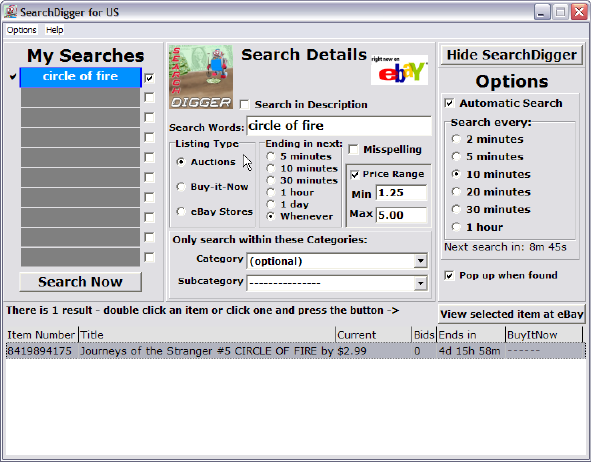
Task: Click 'Next search in: 8m 45s' text
Action: (505, 247)
